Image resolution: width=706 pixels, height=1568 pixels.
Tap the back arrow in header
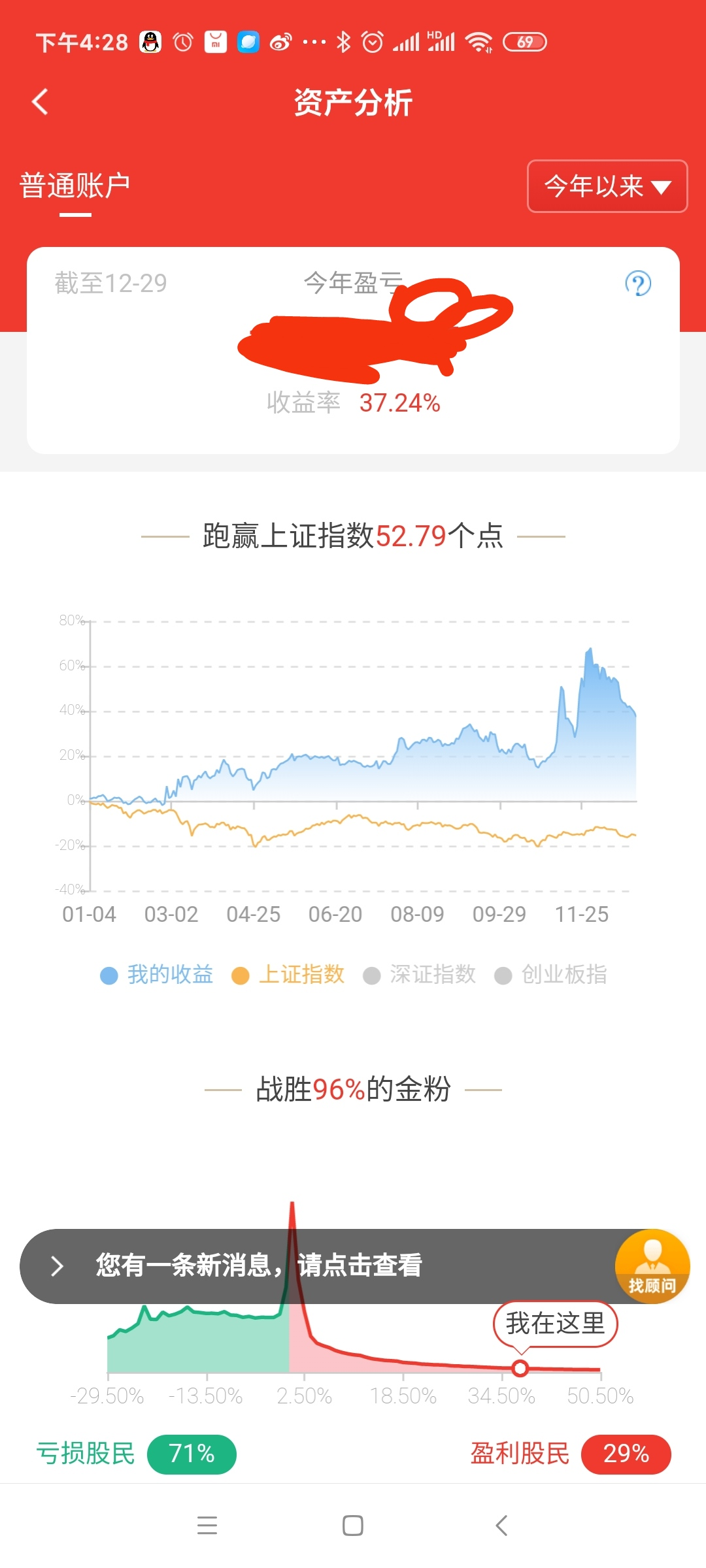pyautogui.click(x=41, y=102)
